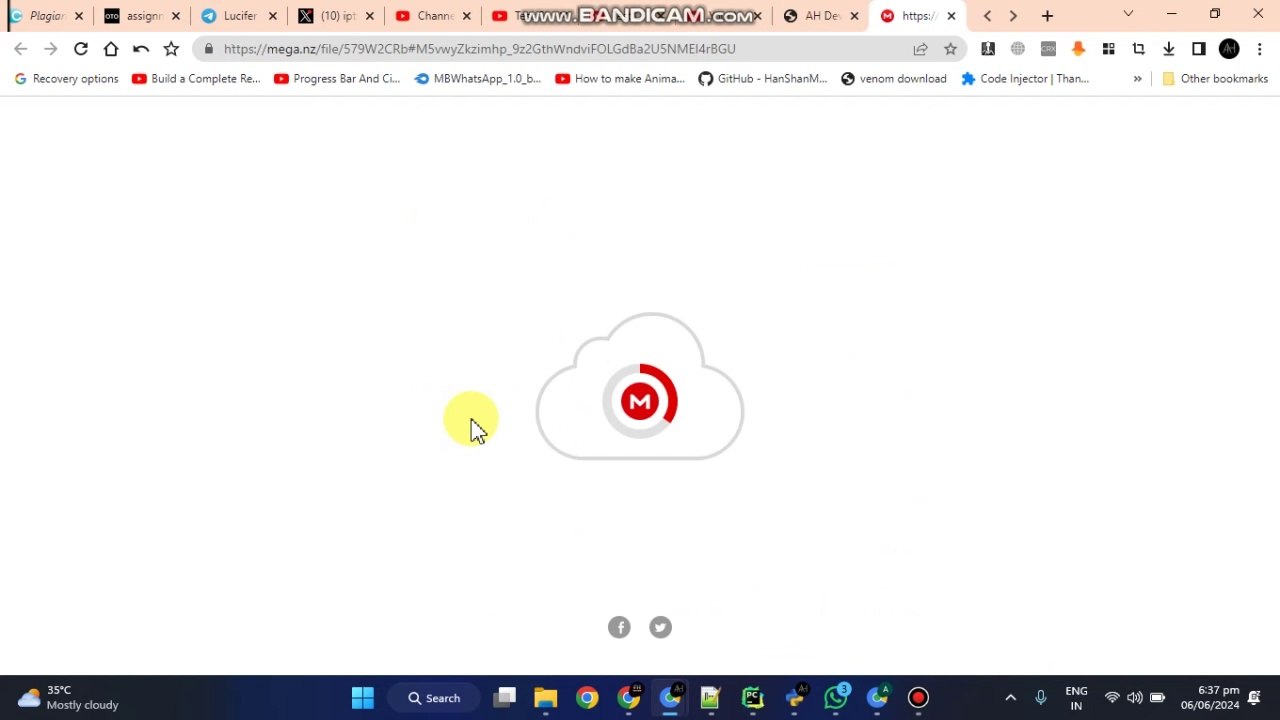The width and height of the screenshot is (1280, 720).
Task: Open a new tab with the plus button
Action: (1047, 16)
